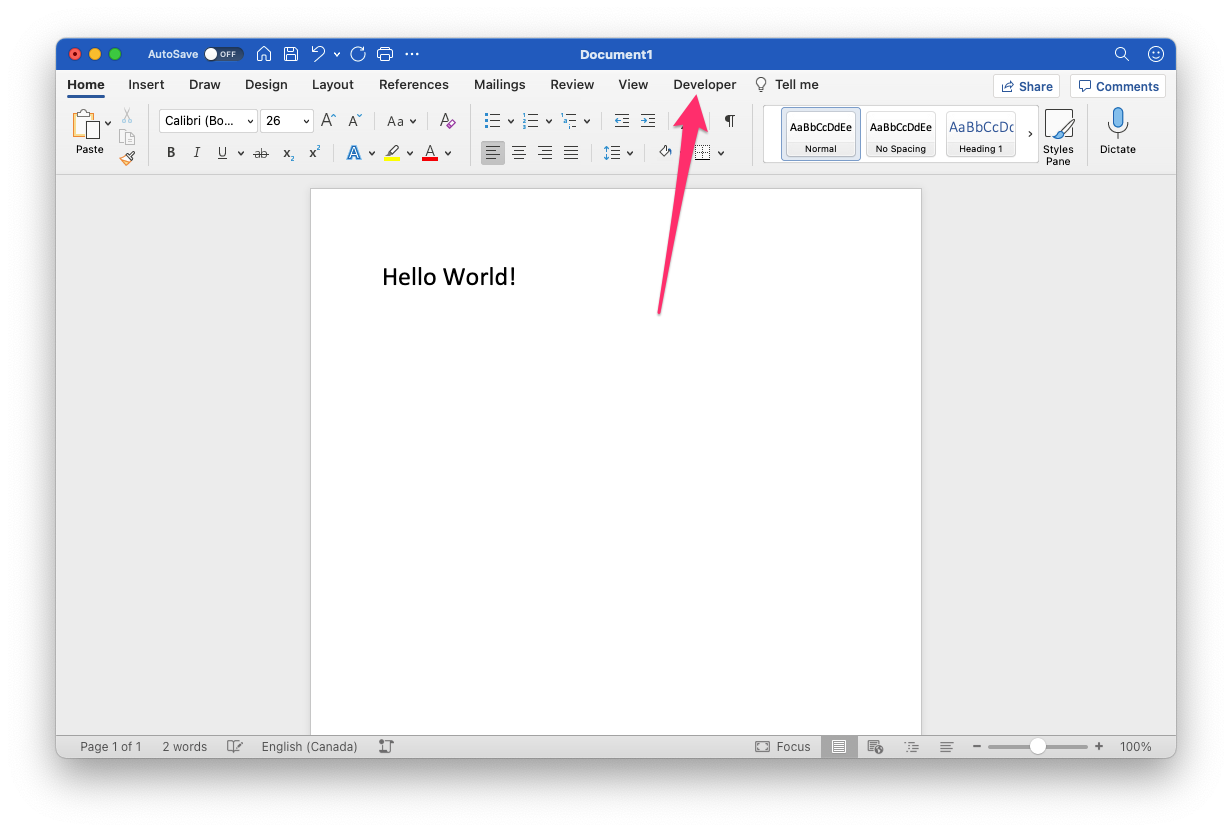The width and height of the screenshot is (1232, 832).
Task: Click the Format Painter brush icon
Action: click(x=127, y=158)
